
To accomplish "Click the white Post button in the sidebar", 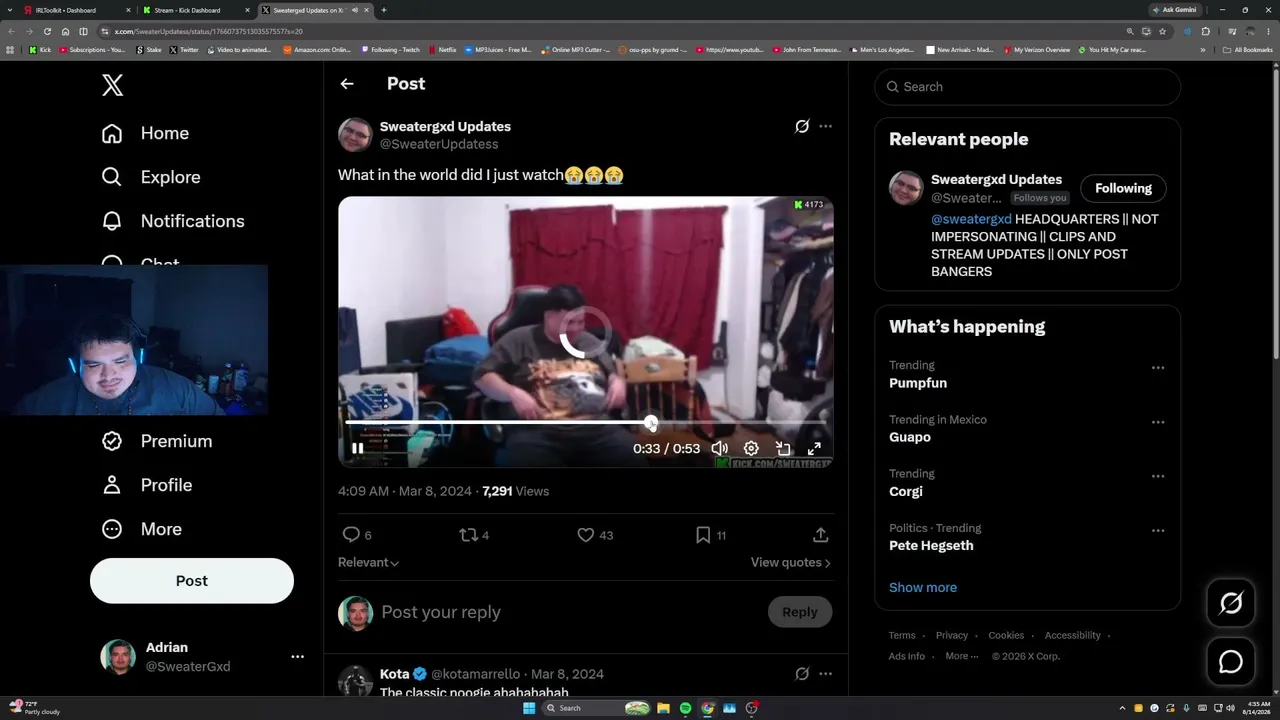I will (192, 581).
